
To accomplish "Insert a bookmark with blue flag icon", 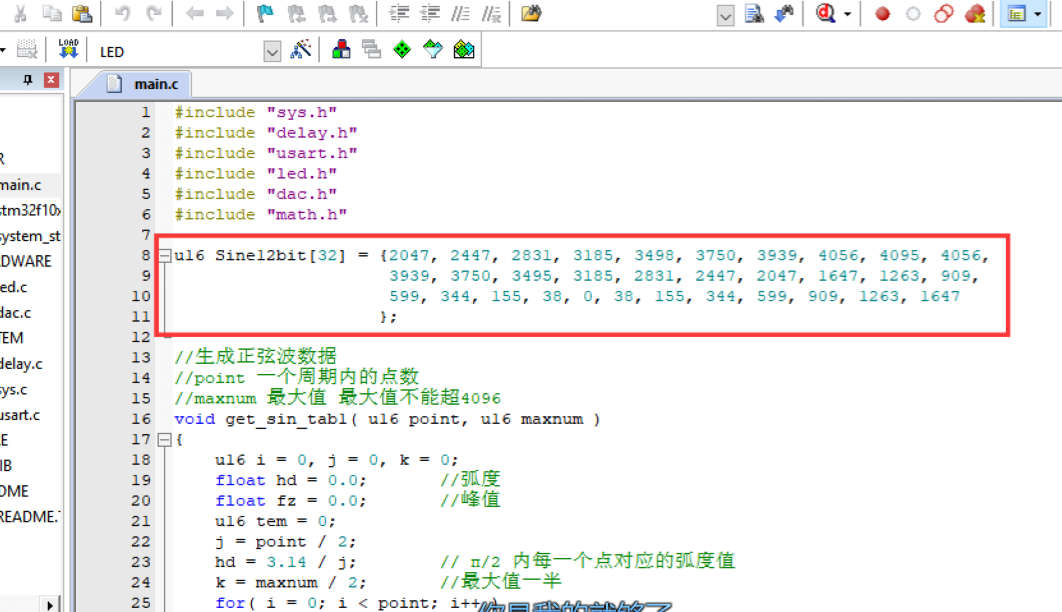I will click(265, 14).
